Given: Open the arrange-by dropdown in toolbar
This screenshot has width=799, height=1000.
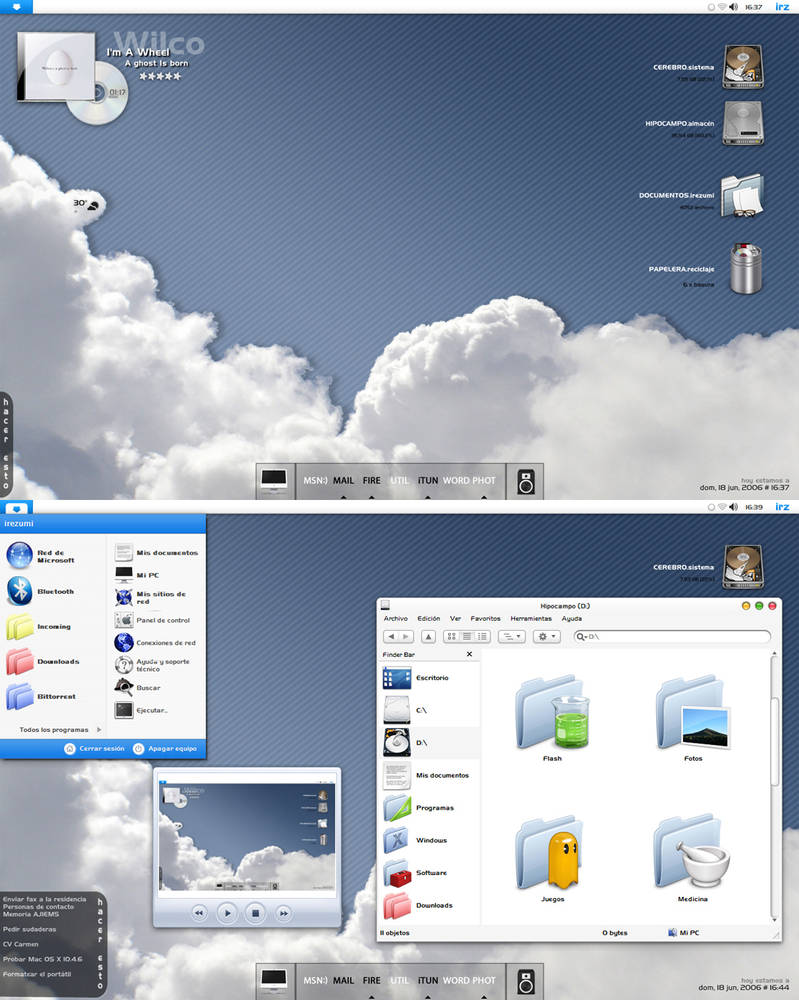Looking at the screenshot, I should click(511, 636).
